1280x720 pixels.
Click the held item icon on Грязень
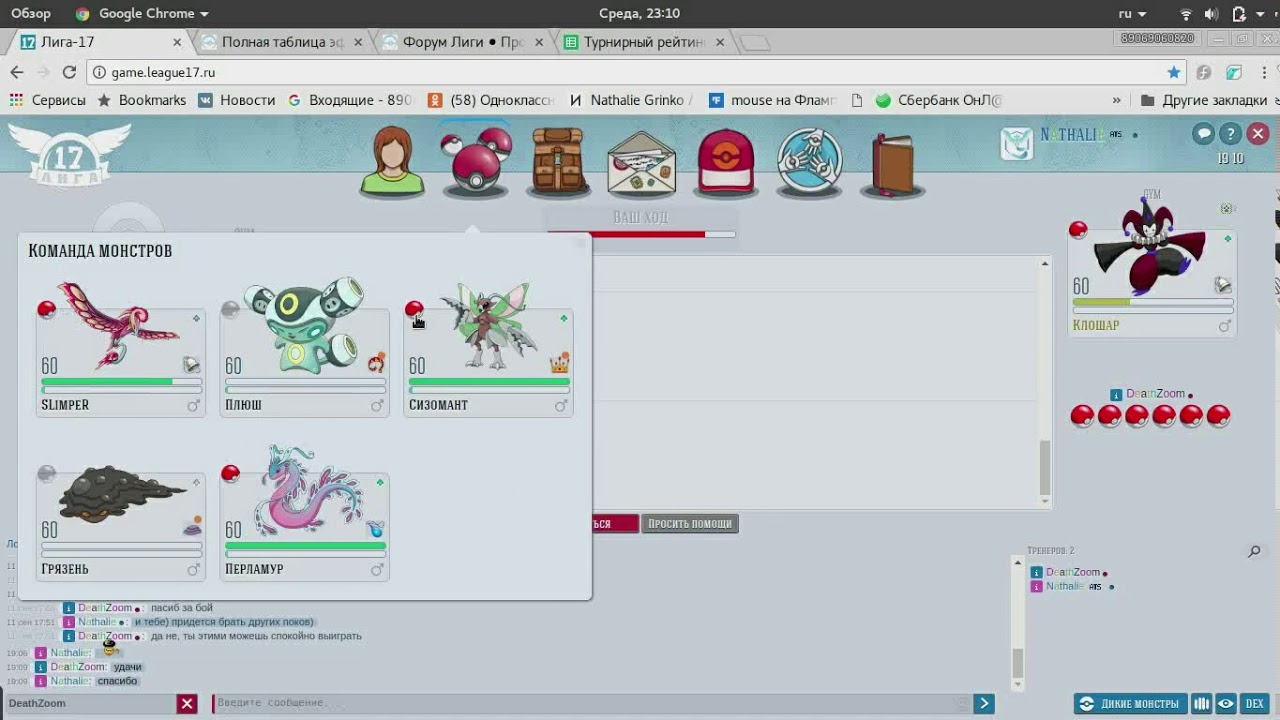(192, 528)
